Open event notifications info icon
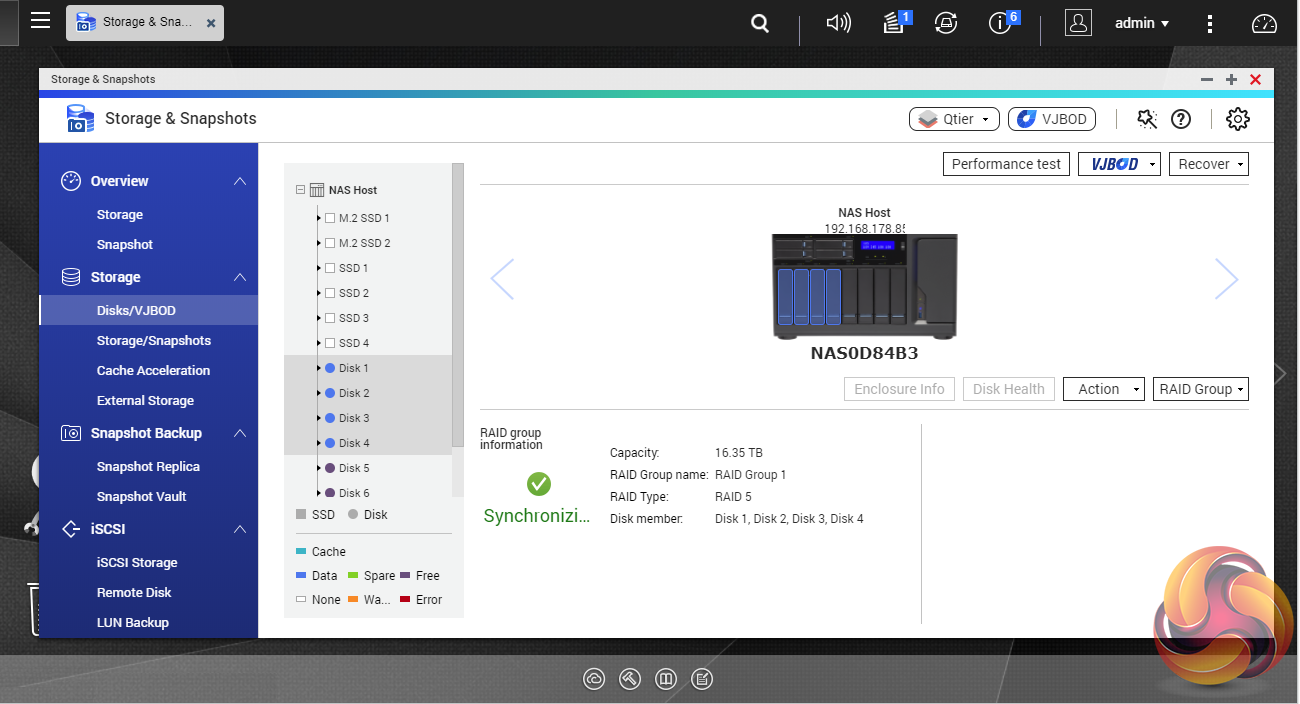This screenshot has width=1300, height=704. pyautogui.click(x=999, y=23)
